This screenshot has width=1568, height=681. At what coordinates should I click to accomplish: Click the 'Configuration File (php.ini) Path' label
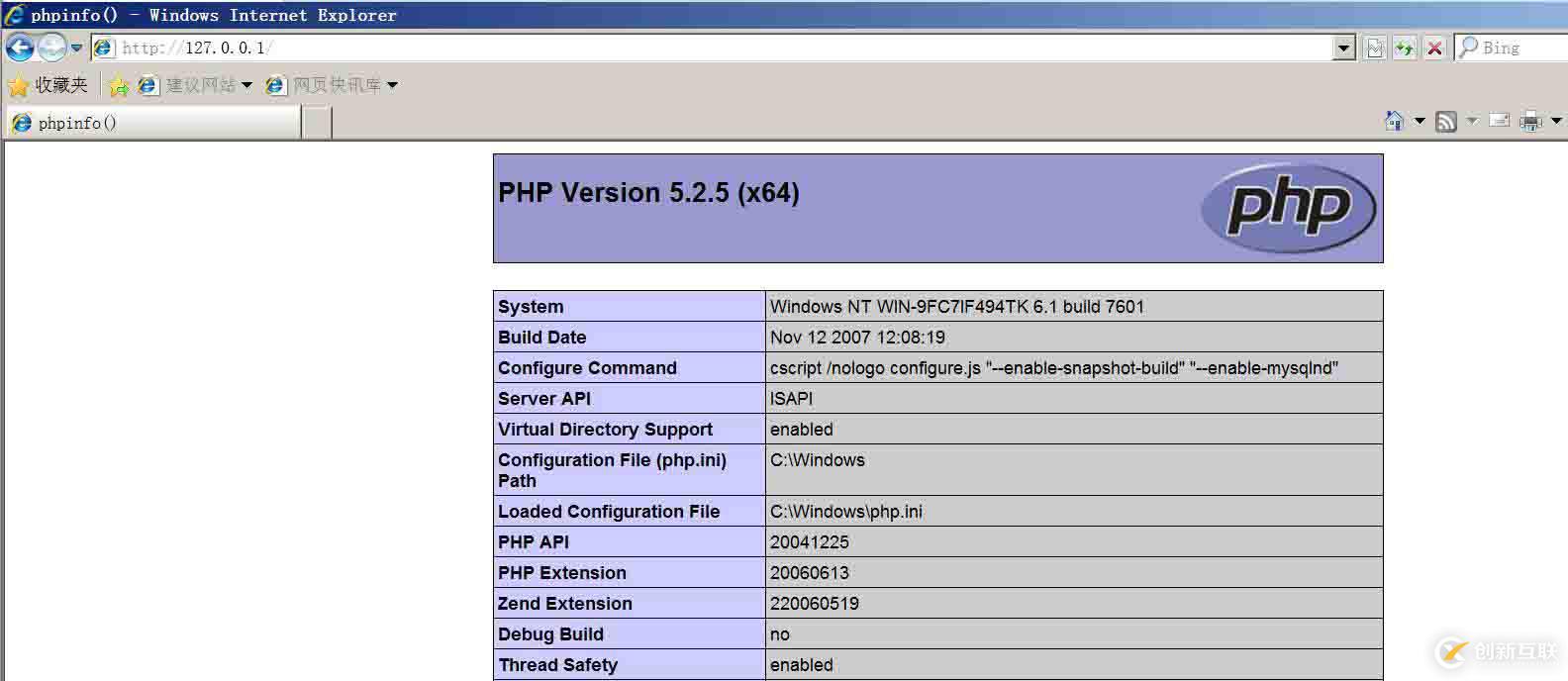tap(612, 470)
